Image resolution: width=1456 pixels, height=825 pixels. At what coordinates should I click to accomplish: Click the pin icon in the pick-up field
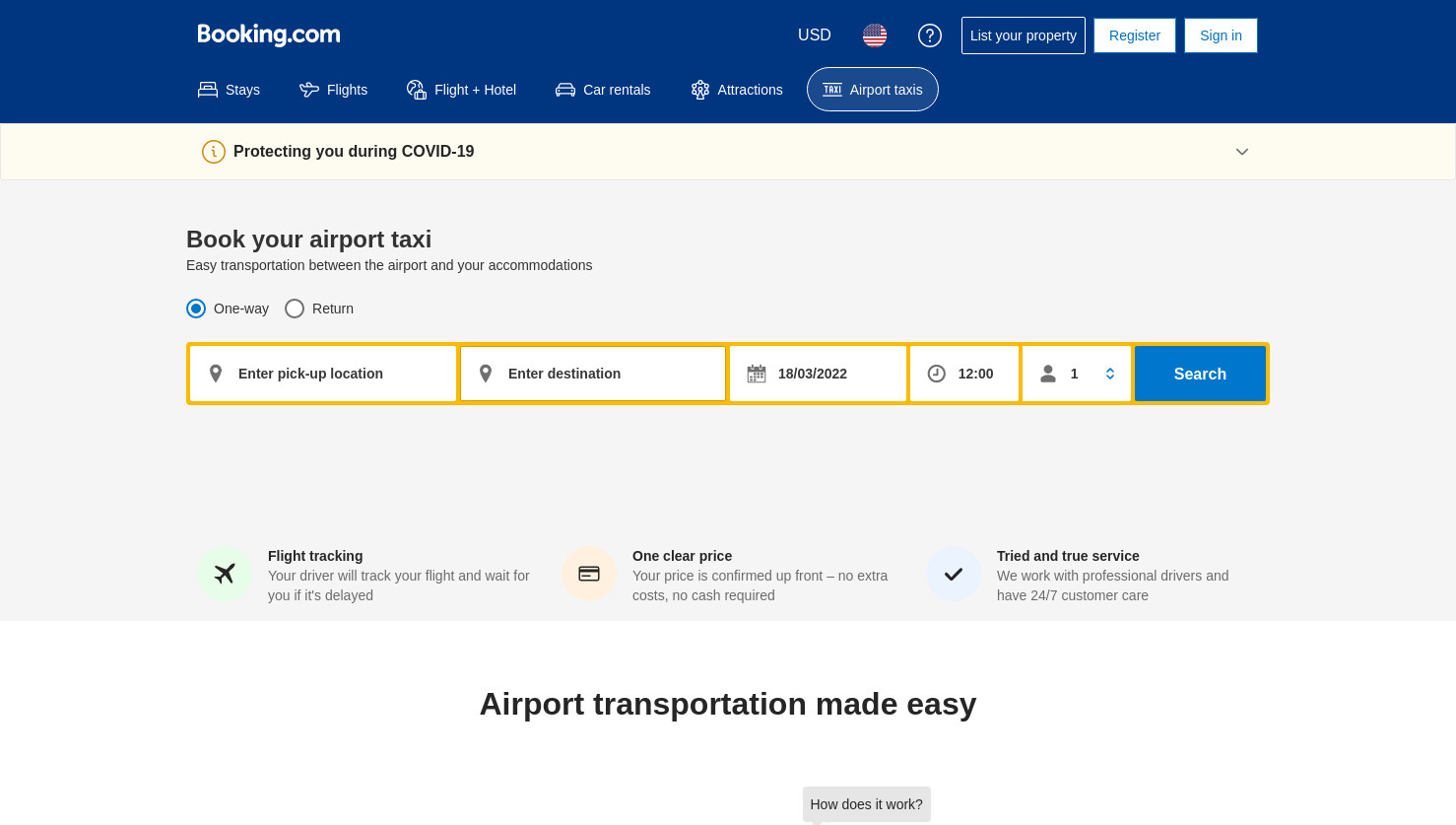(x=216, y=374)
